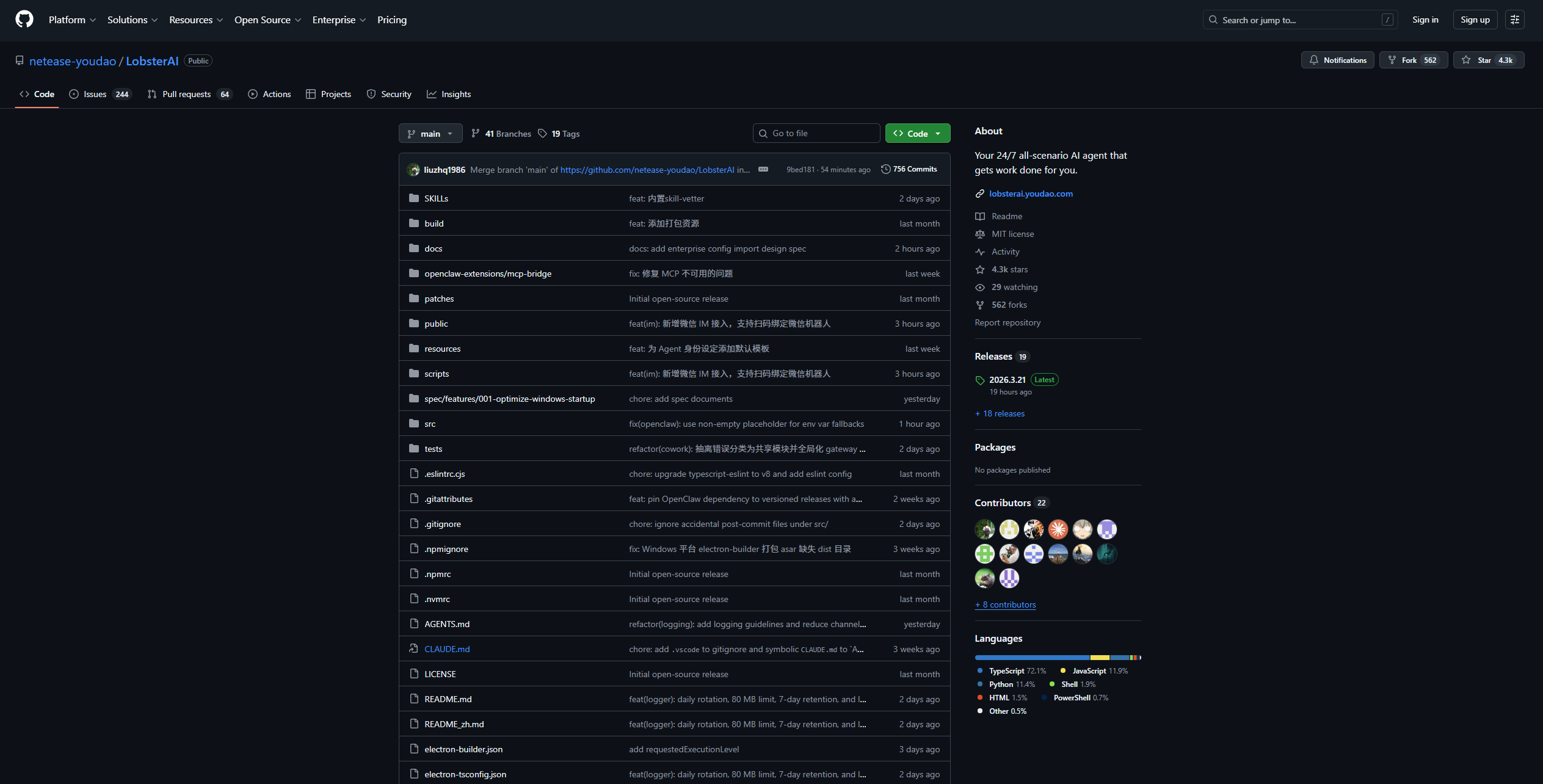Click the tag icon next to 19 Tags
Viewport: 1543px width, 784px height.
(x=542, y=133)
